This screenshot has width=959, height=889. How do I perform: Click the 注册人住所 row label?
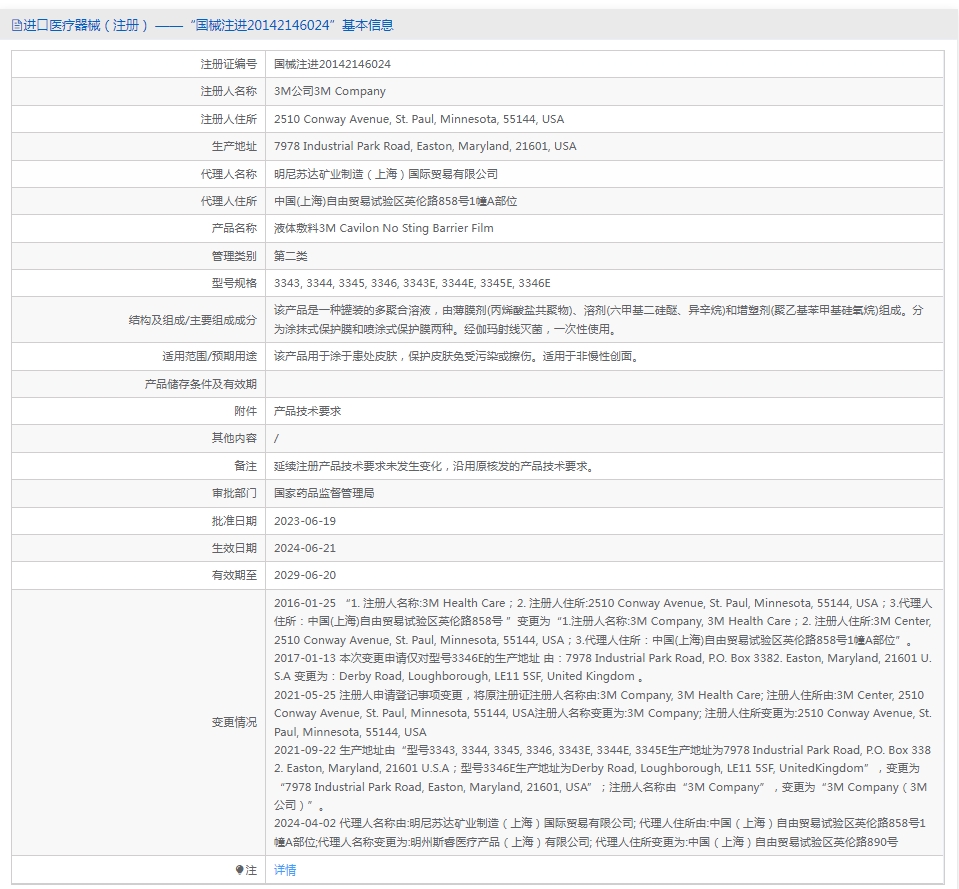click(x=229, y=119)
